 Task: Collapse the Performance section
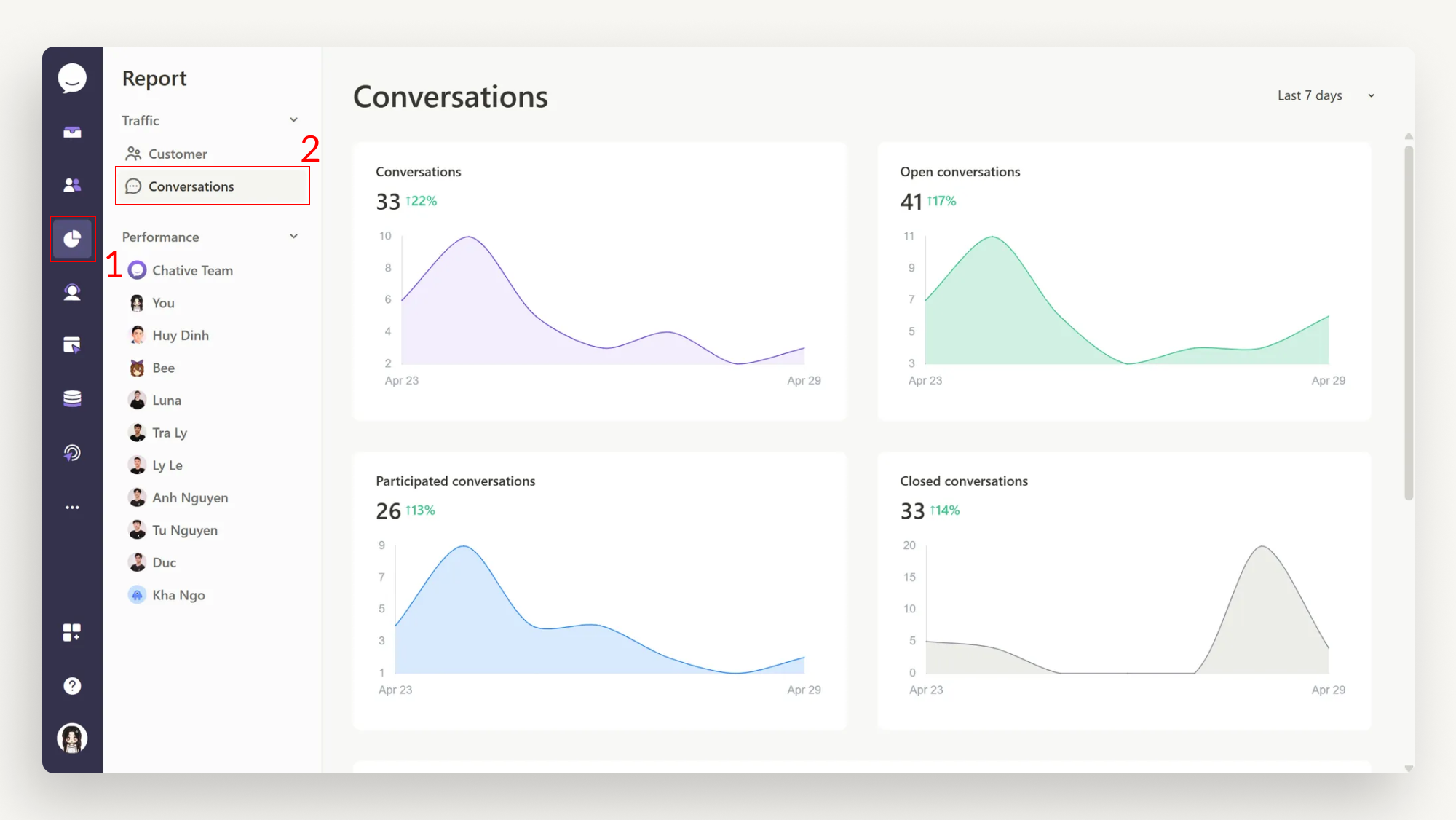tap(293, 236)
